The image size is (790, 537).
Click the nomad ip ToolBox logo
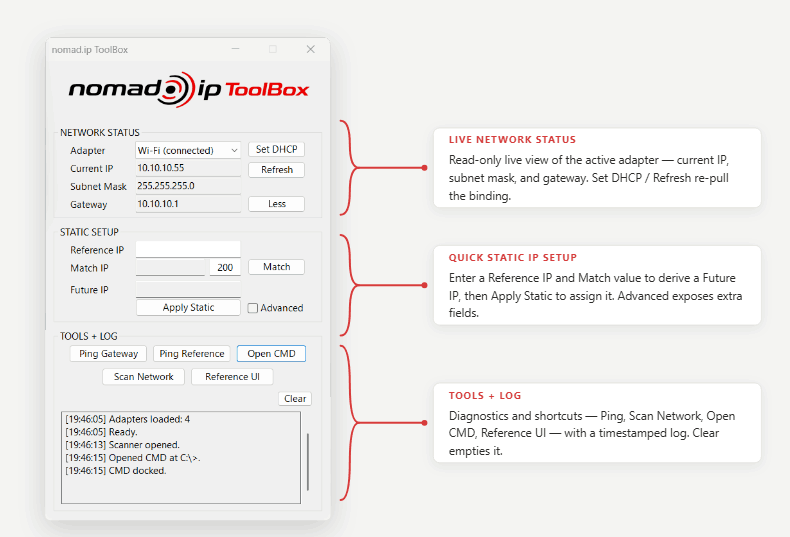pyautogui.click(x=188, y=90)
